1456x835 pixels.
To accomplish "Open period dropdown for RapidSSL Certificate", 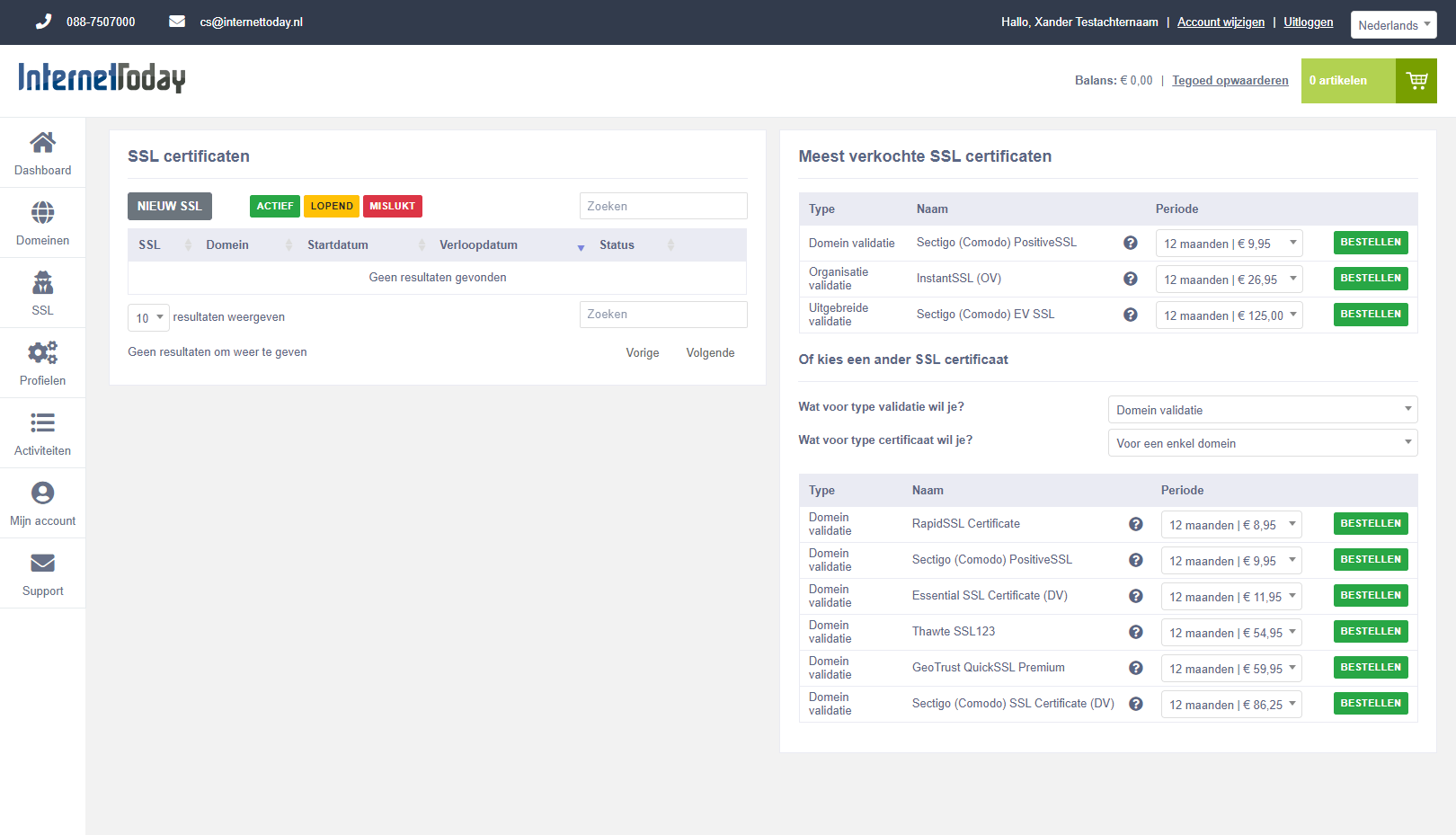I will pos(1231,525).
